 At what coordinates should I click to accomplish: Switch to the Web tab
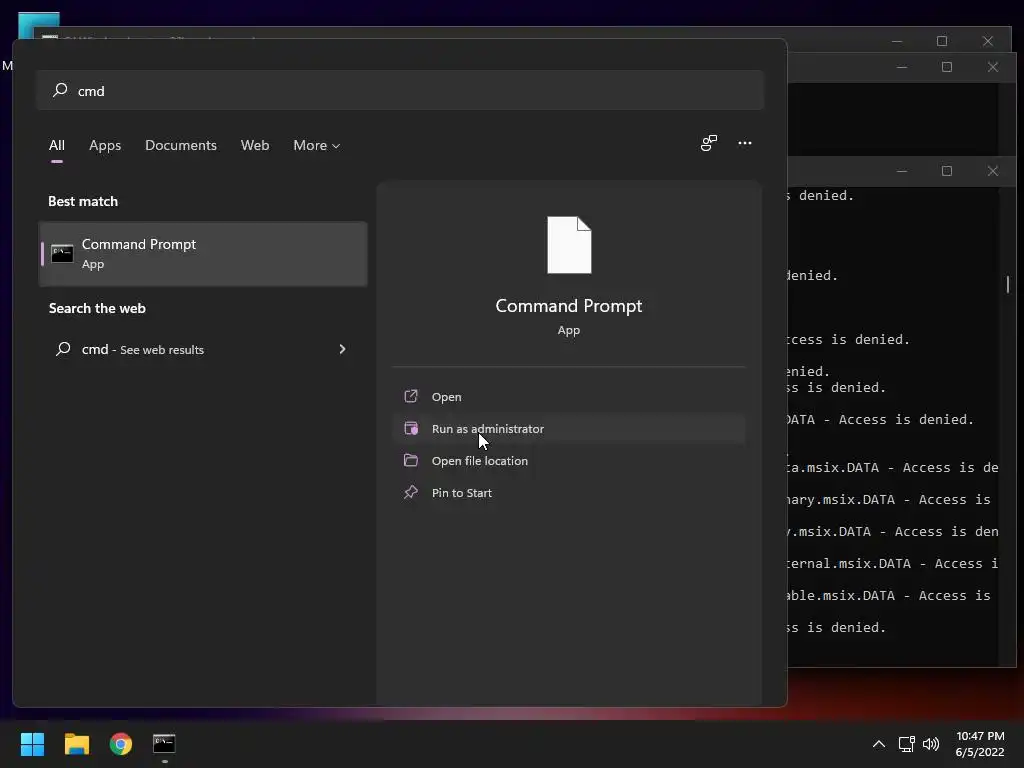click(x=255, y=145)
